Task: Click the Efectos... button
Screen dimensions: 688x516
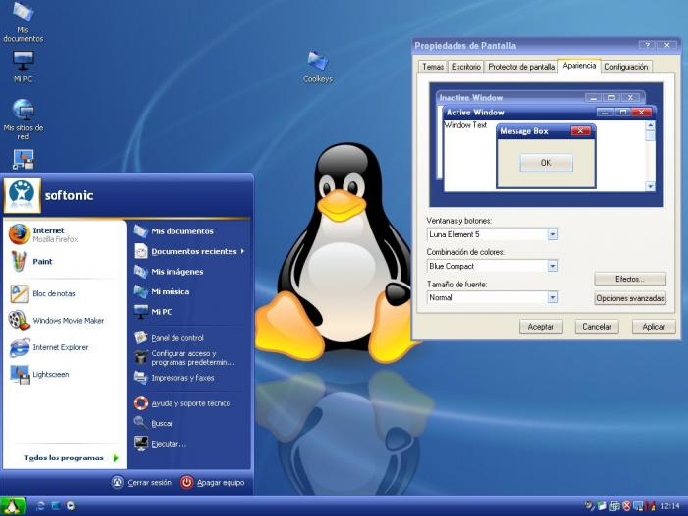Action: (x=630, y=279)
